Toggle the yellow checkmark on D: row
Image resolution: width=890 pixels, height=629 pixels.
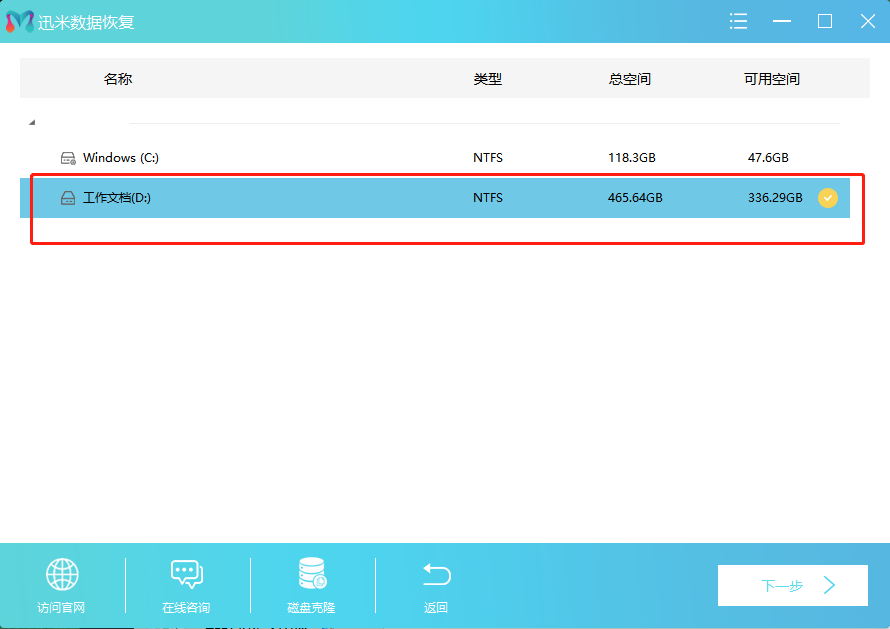(x=828, y=198)
